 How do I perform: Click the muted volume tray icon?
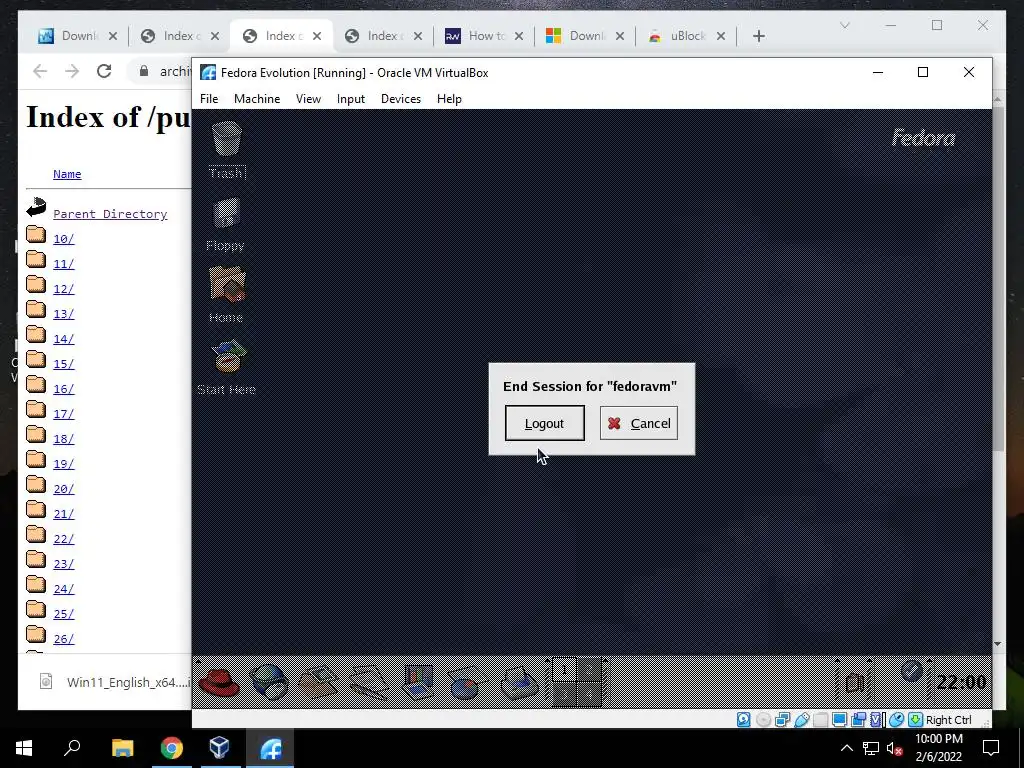click(894, 748)
